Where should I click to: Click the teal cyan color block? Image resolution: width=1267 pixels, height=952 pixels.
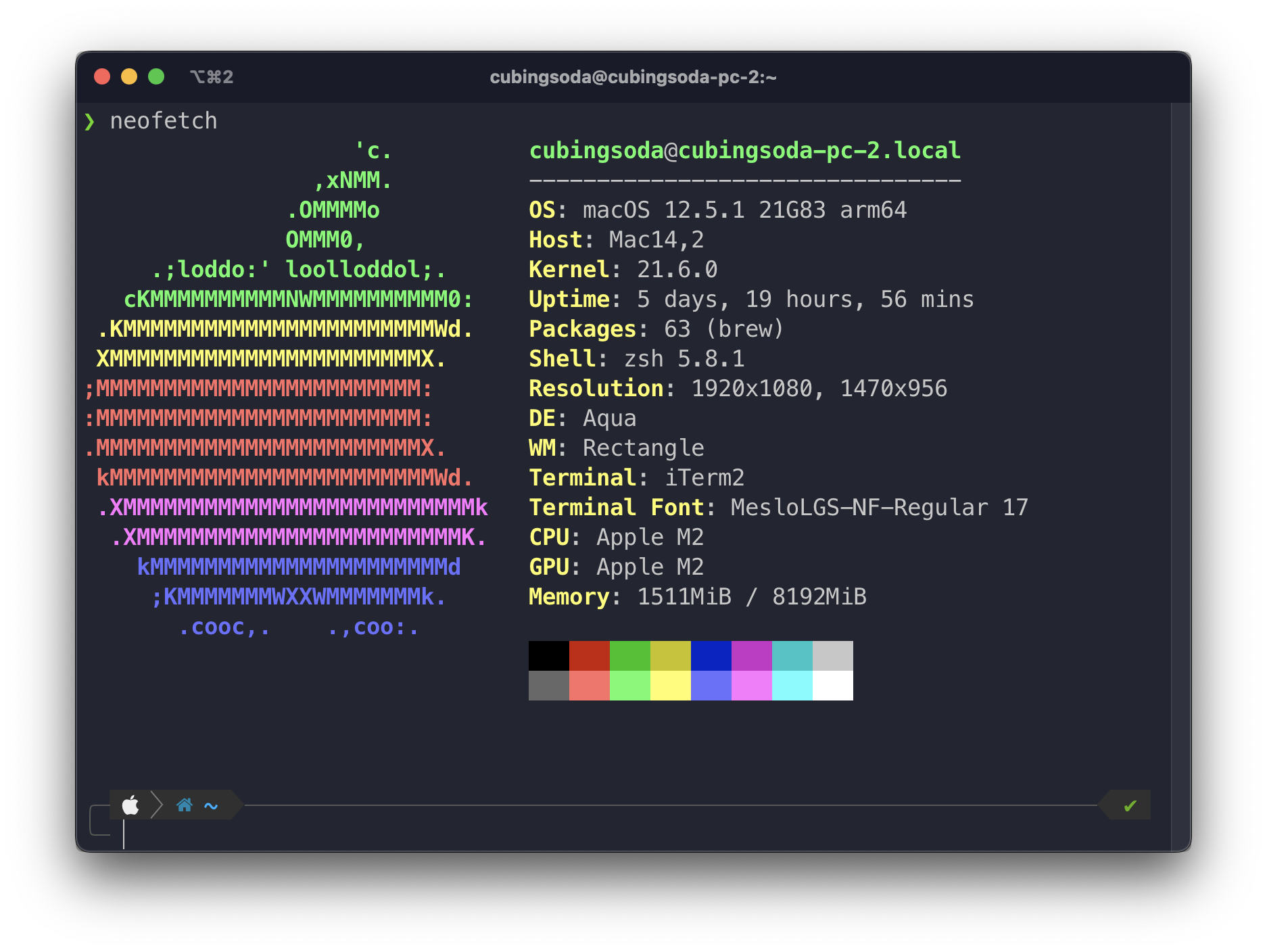tap(792, 656)
